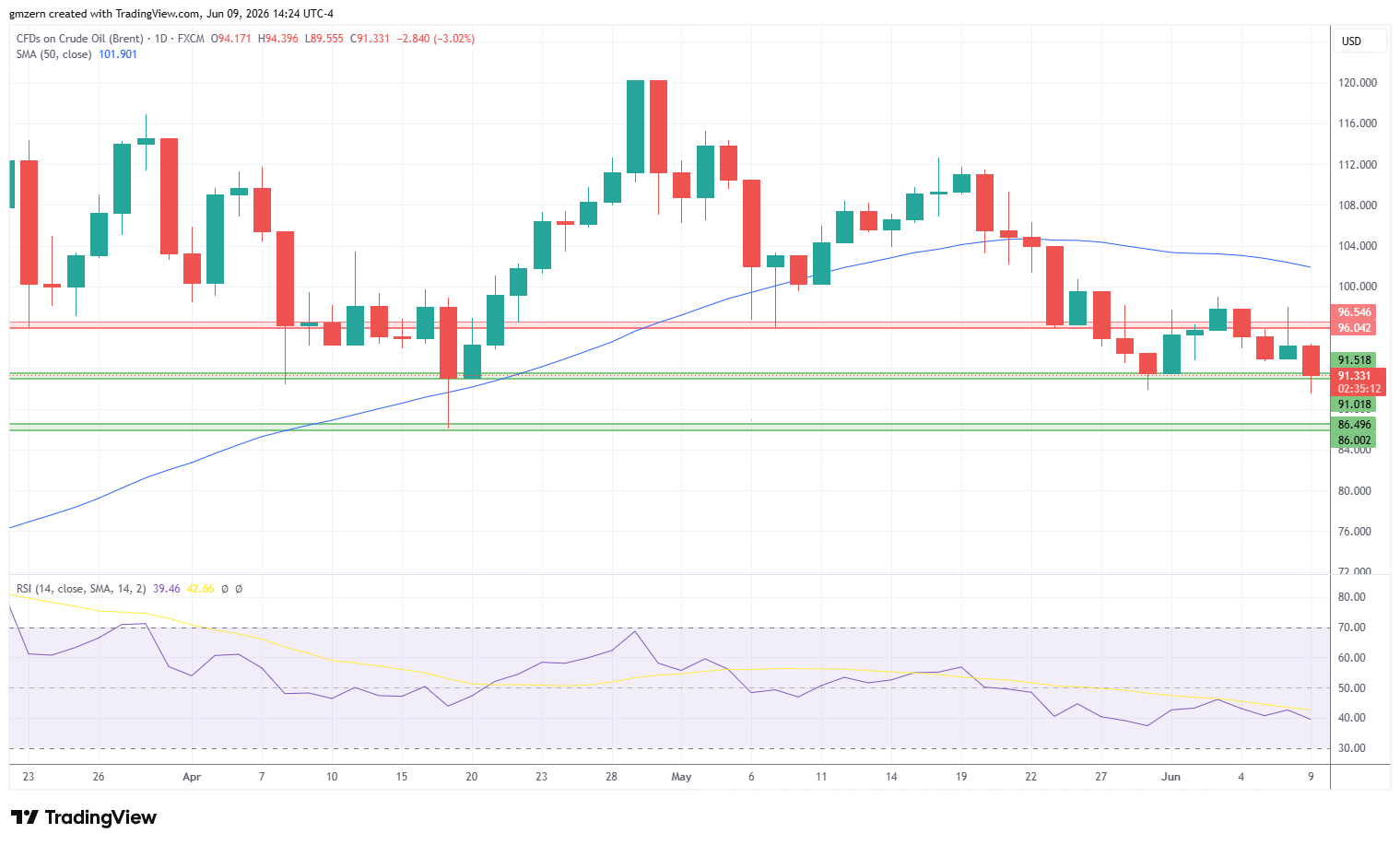This screenshot has width=1400, height=845.
Task: Click the 108.000 price axis label
Action: (1358, 205)
